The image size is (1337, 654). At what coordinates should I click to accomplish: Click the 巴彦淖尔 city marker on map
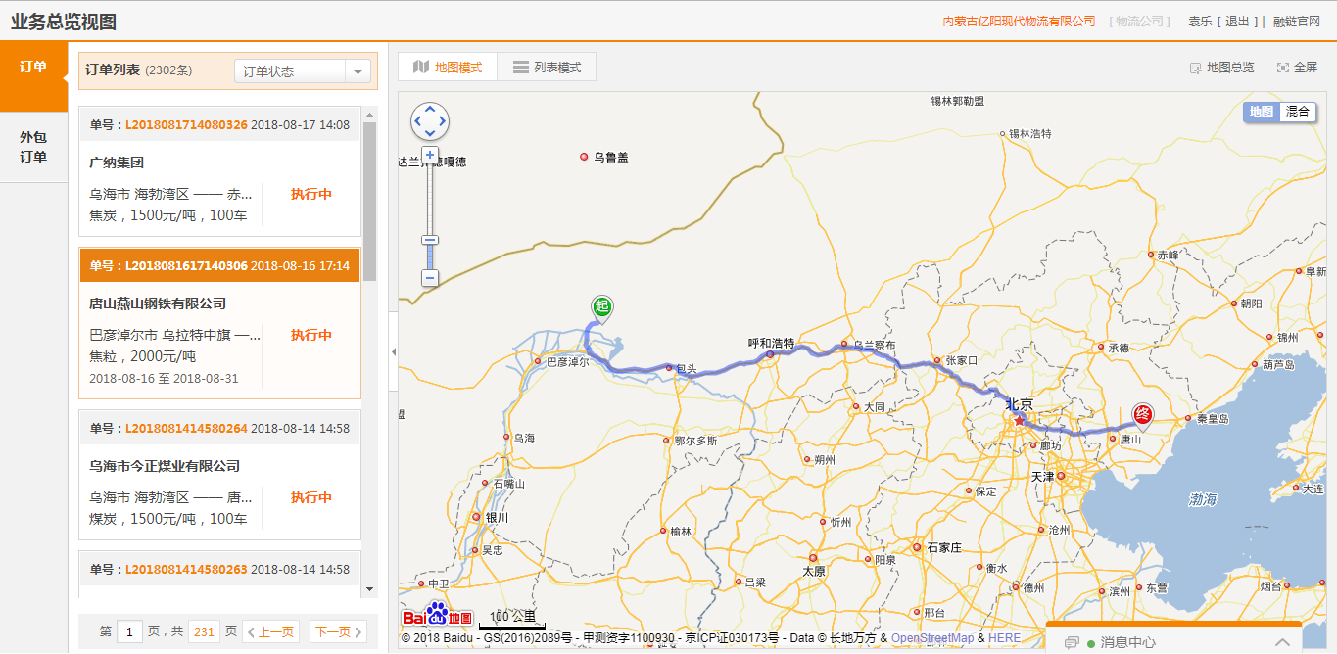point(538,361)
